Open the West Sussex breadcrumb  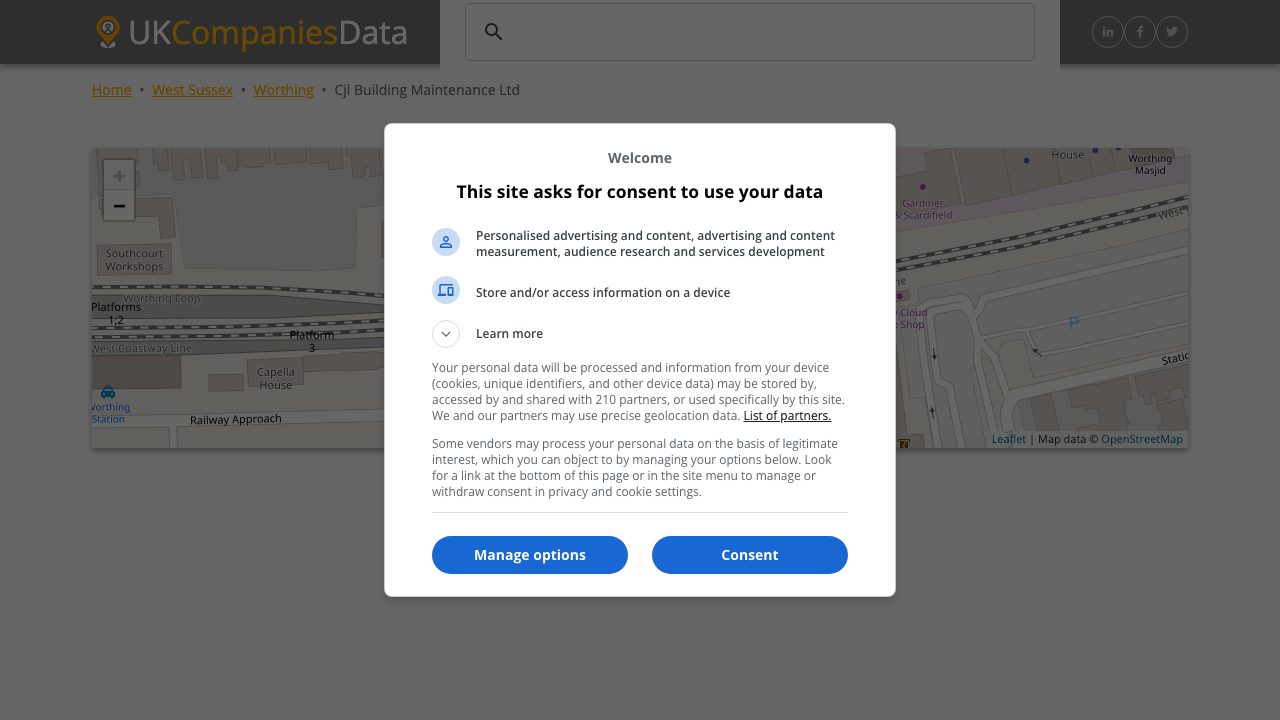tap(192, 90)
